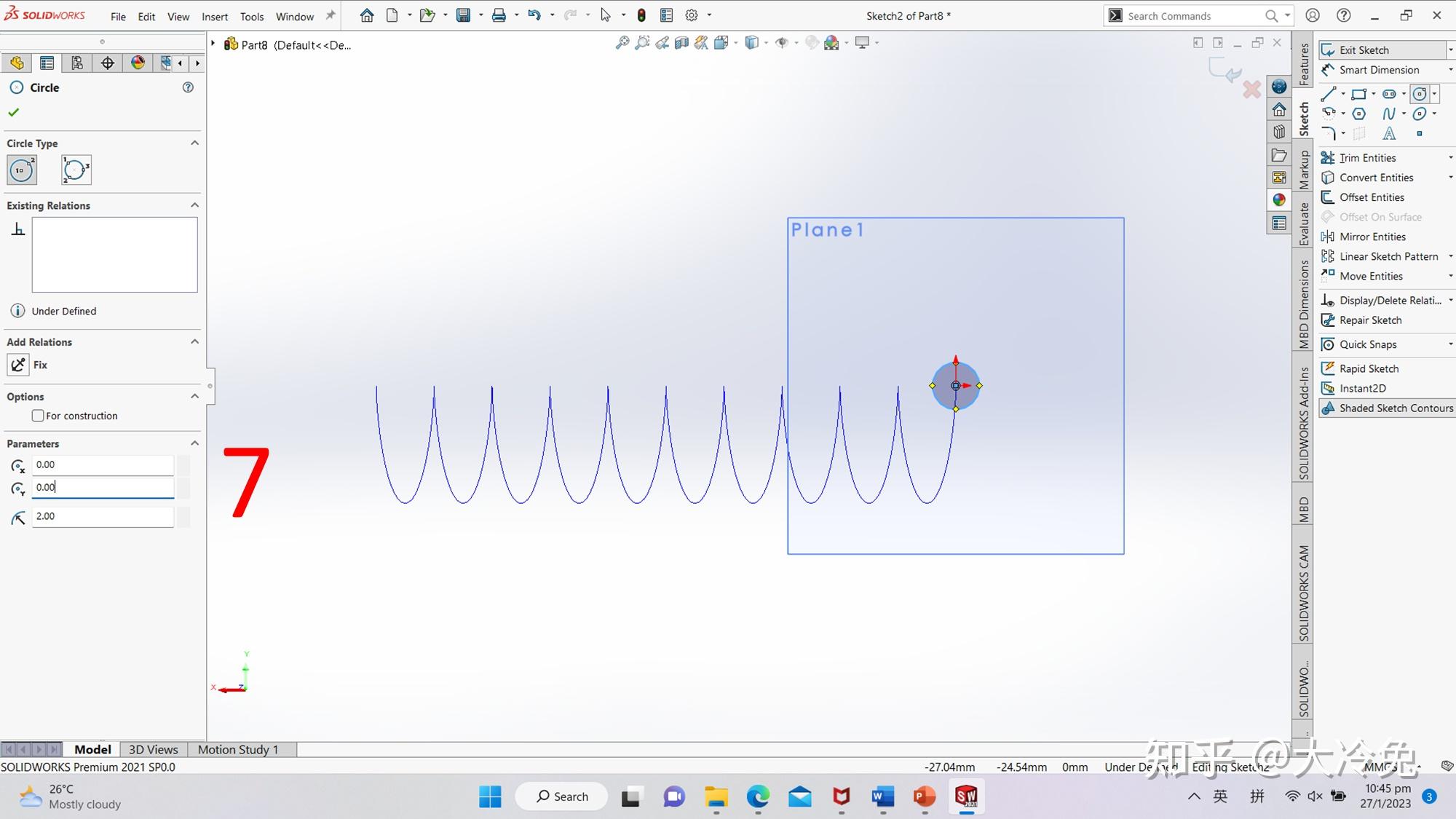Select the Polygon sketch tool
The height and width of the screenshot is (819, 1456).
(1358, 114)
